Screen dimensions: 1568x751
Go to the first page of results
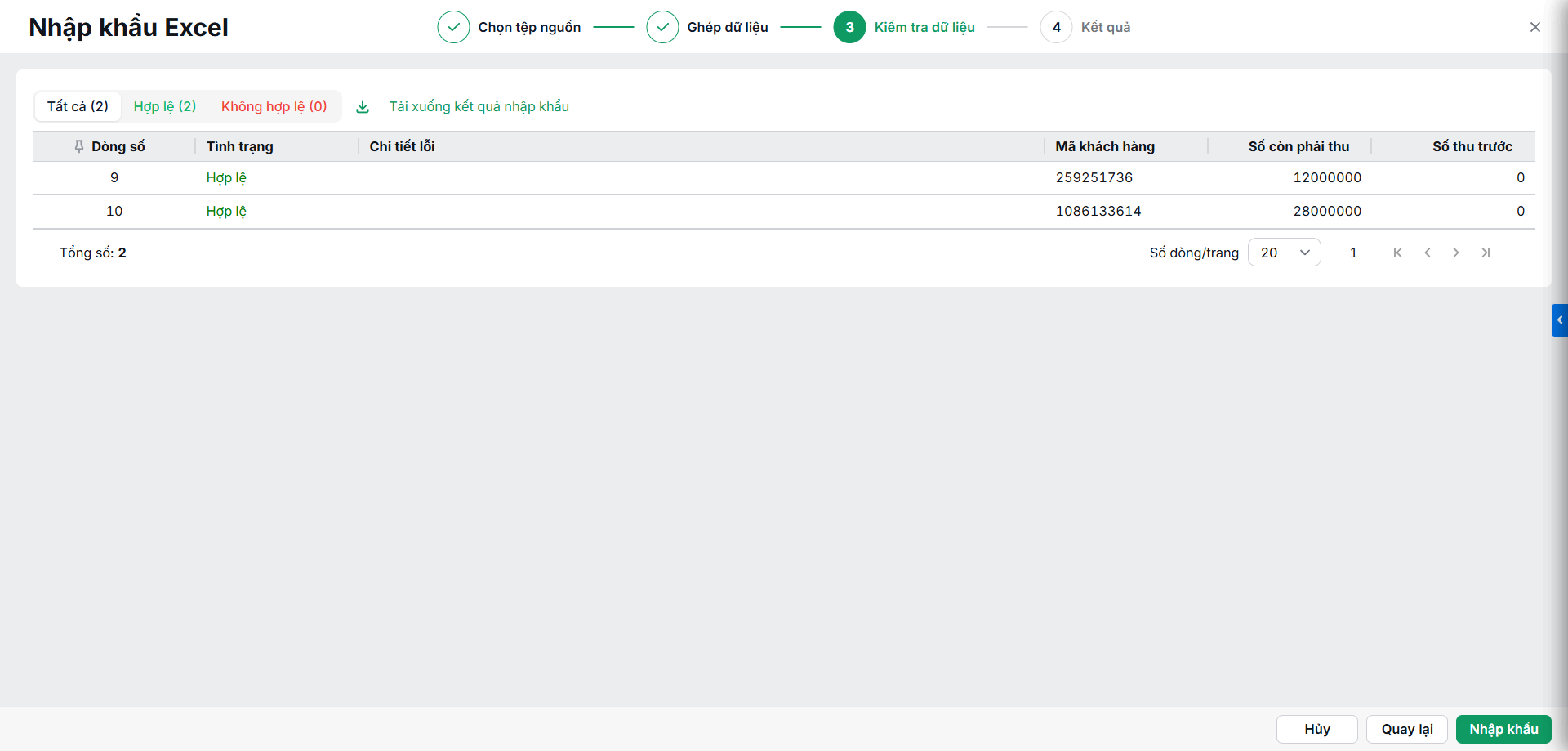tap(1398, 253)
